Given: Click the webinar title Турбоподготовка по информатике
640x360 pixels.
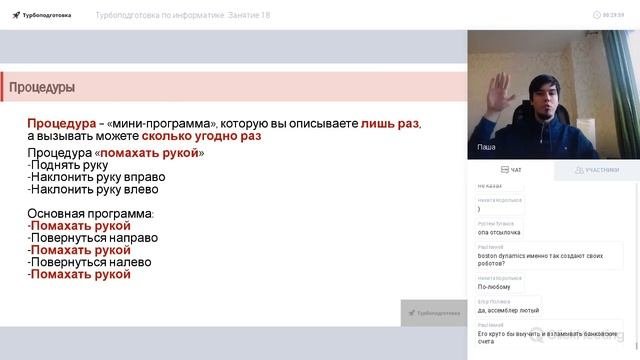Looking at the screenshot, I should [x=183, y=15].
